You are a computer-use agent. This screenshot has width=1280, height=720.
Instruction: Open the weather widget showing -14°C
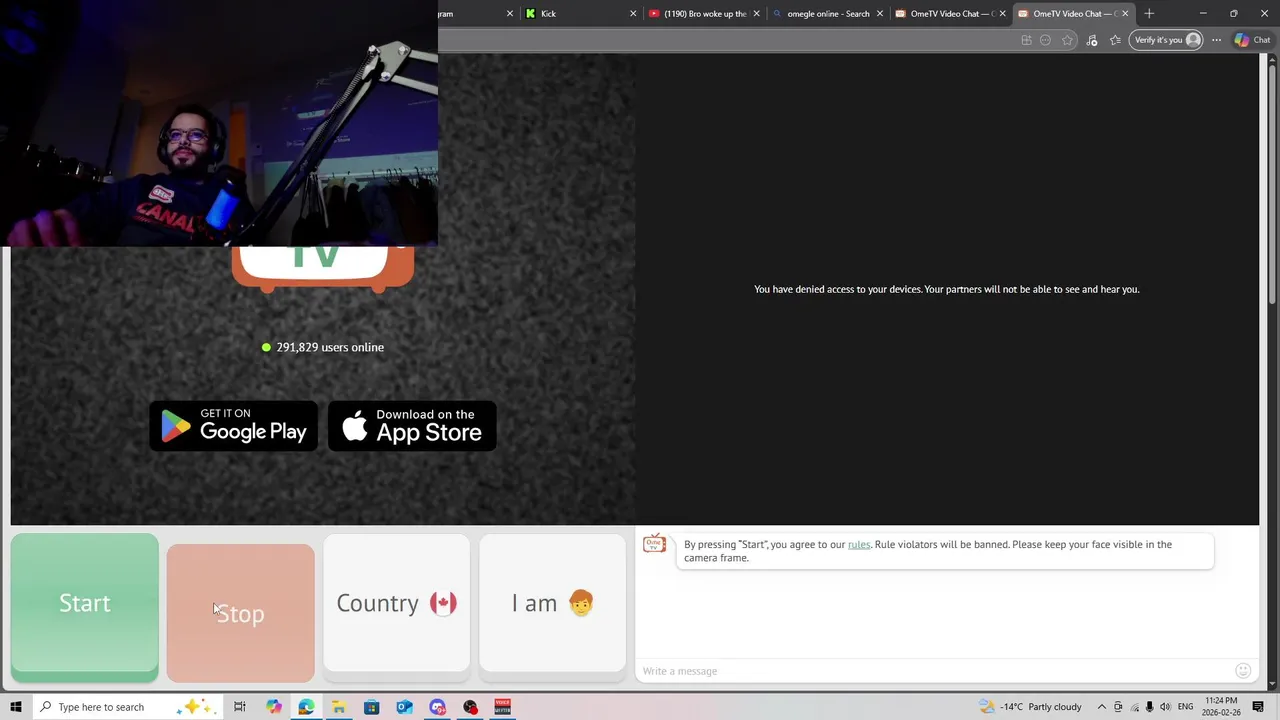pyautogui.click(x=1031, y=707)
